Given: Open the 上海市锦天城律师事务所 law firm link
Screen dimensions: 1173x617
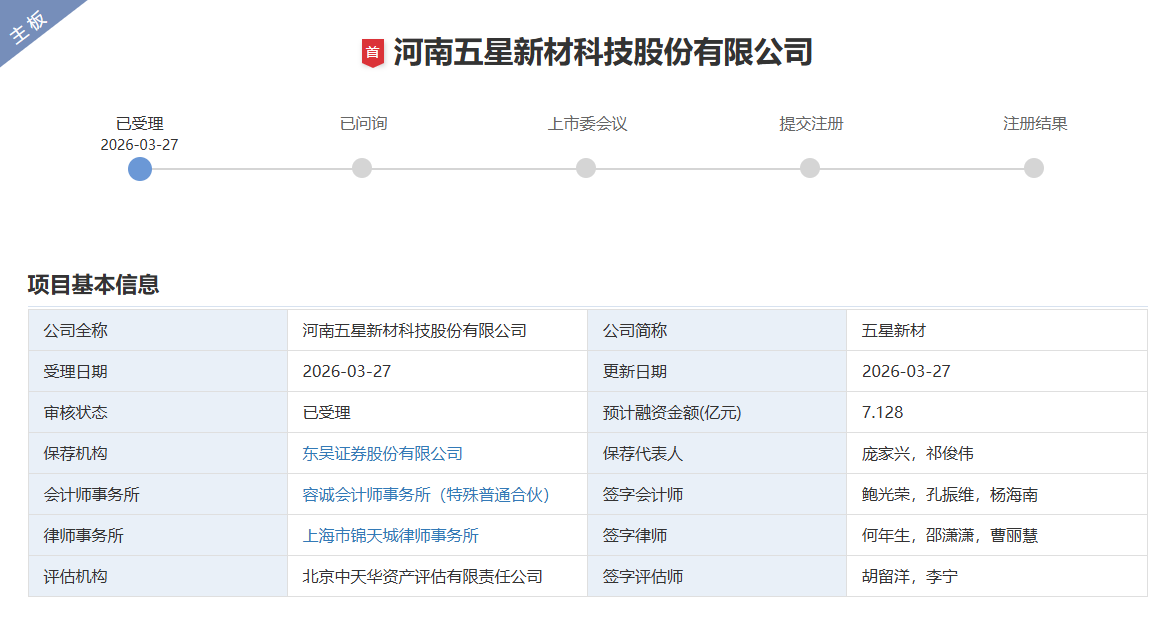Looking at the screenshot, I should click(390, 536).
